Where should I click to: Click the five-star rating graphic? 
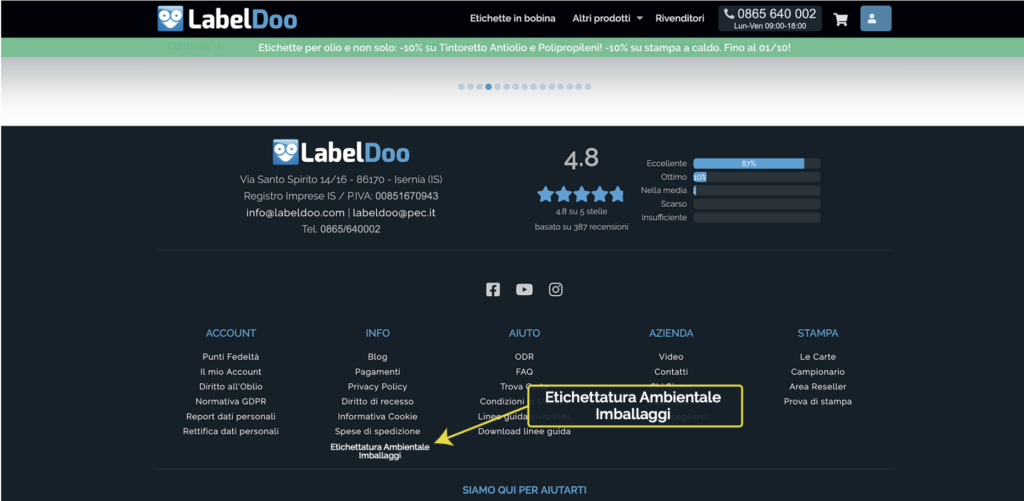click(x=581, y=194)
